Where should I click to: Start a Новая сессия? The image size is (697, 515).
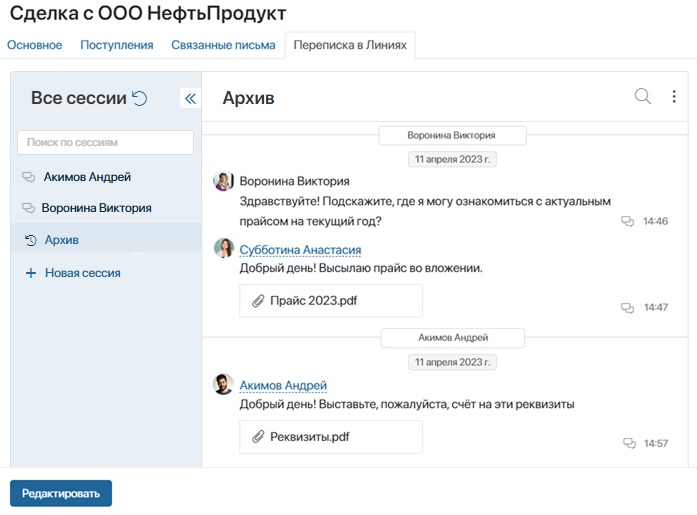83,273
